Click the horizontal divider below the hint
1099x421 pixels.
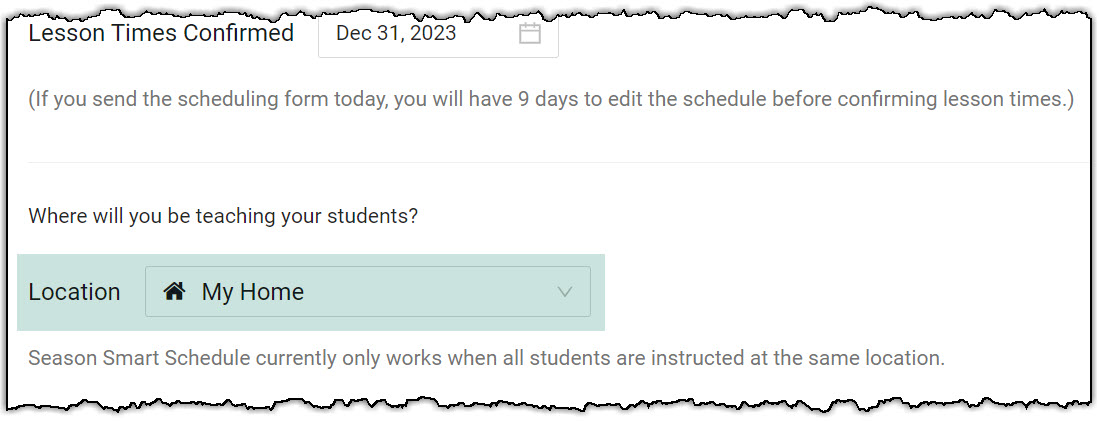pos(556,162)
